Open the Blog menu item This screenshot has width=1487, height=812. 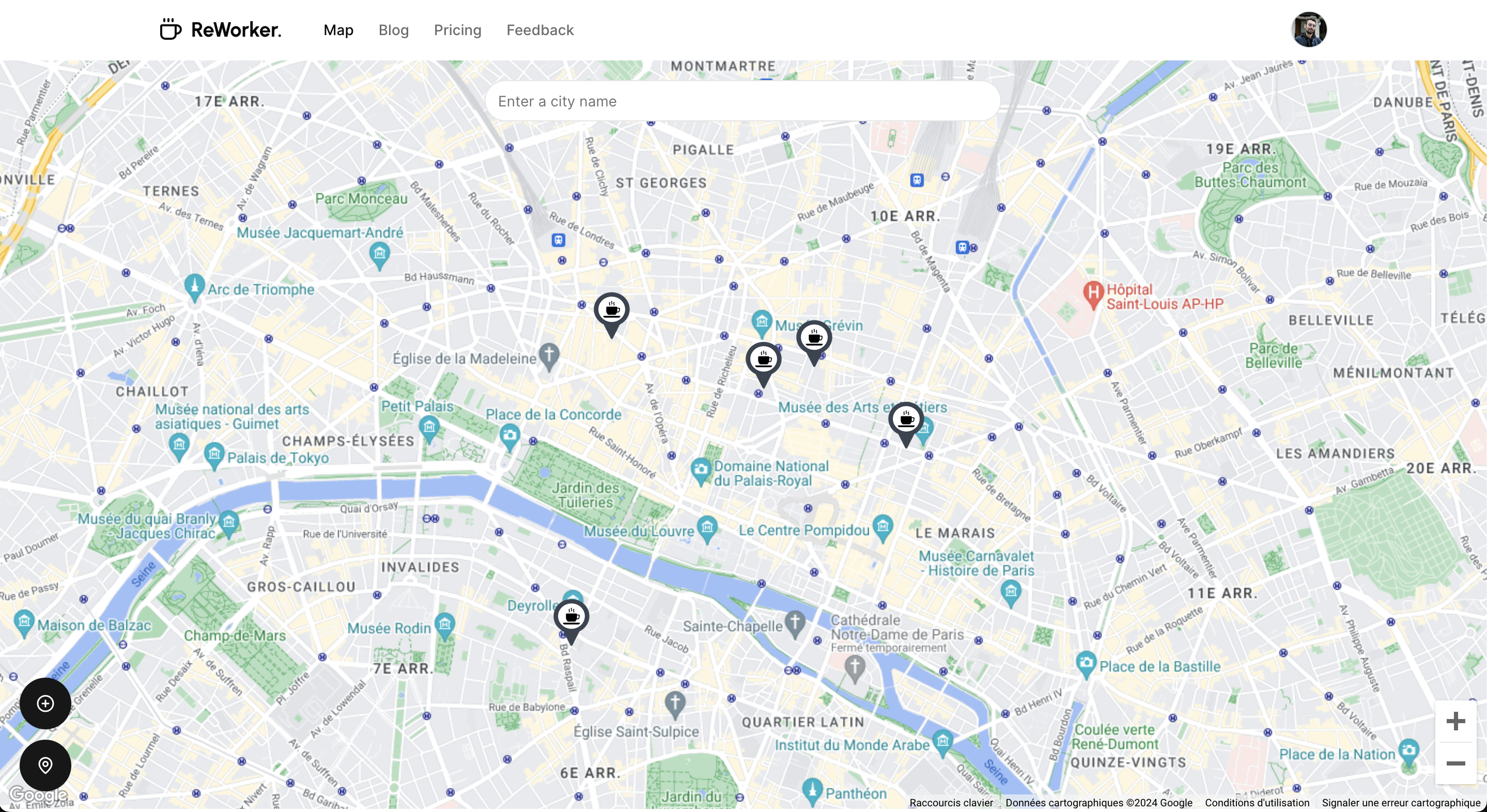click(394, 30)
